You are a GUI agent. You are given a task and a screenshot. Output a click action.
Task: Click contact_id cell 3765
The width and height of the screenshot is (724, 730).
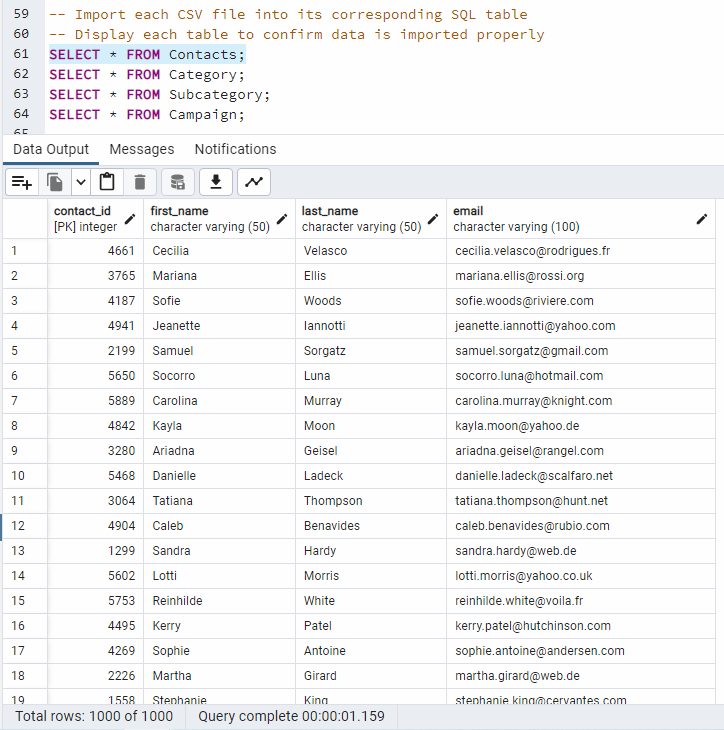click(95, 276)
